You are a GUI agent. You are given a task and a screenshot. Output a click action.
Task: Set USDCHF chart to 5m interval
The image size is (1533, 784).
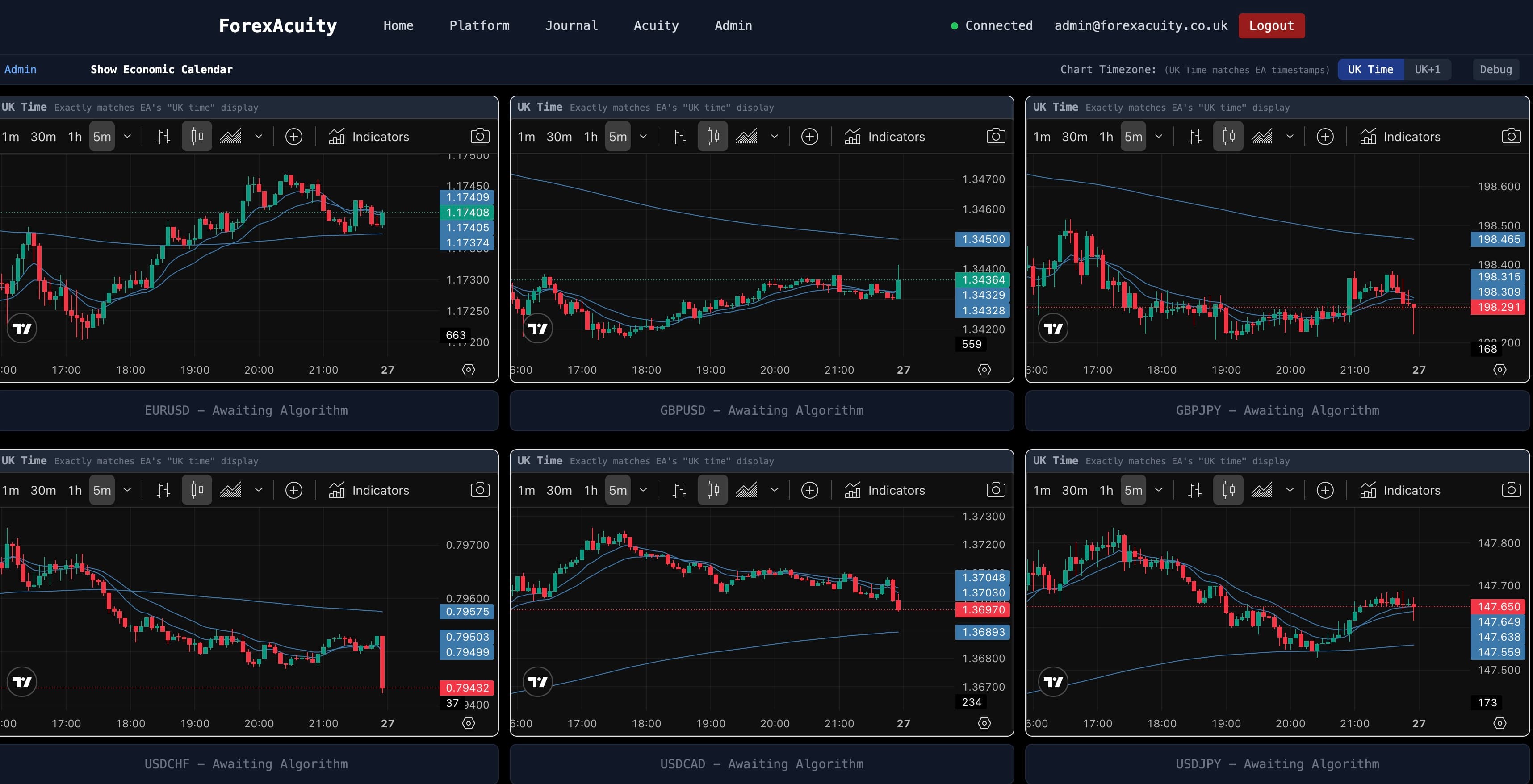[102, 490]
